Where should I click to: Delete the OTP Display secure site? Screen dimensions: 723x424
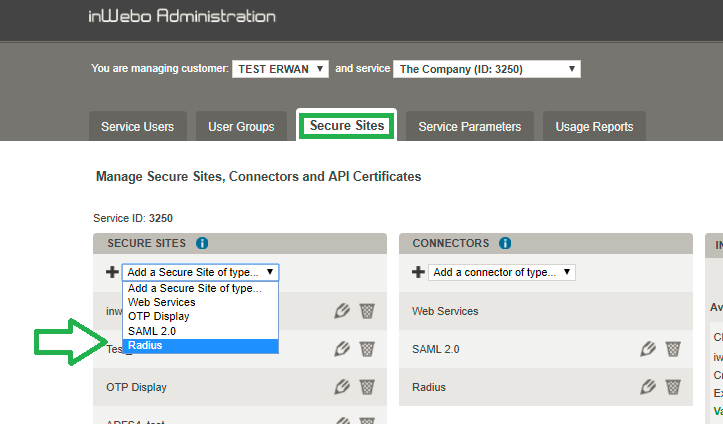(367, 387)
